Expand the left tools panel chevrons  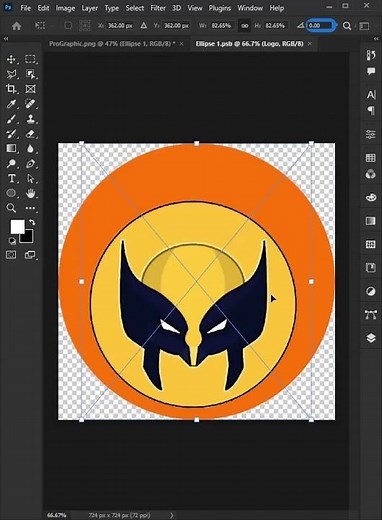6,39
